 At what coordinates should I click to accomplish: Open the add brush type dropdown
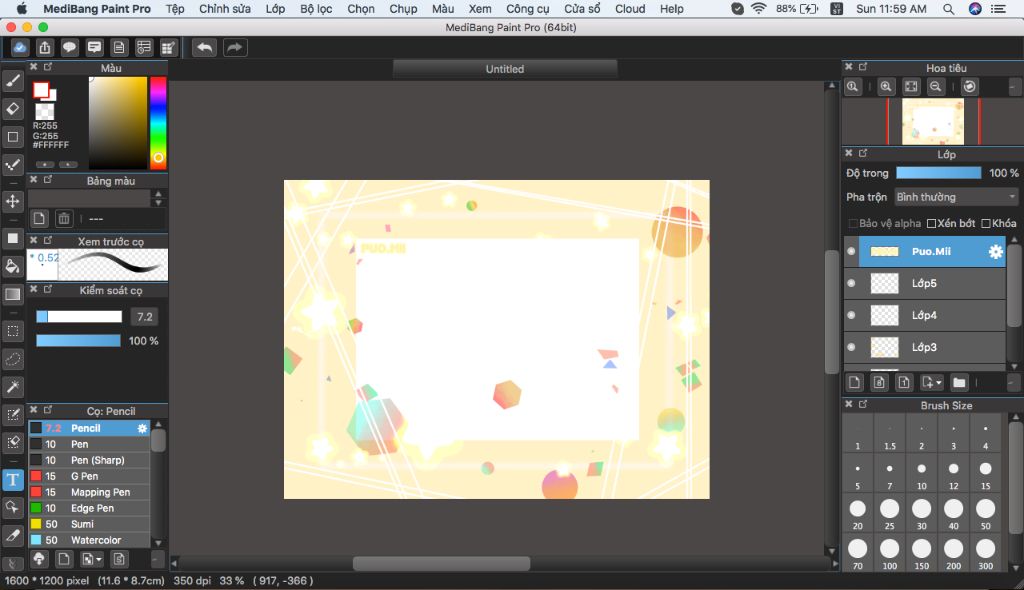[x=92, y=559]
